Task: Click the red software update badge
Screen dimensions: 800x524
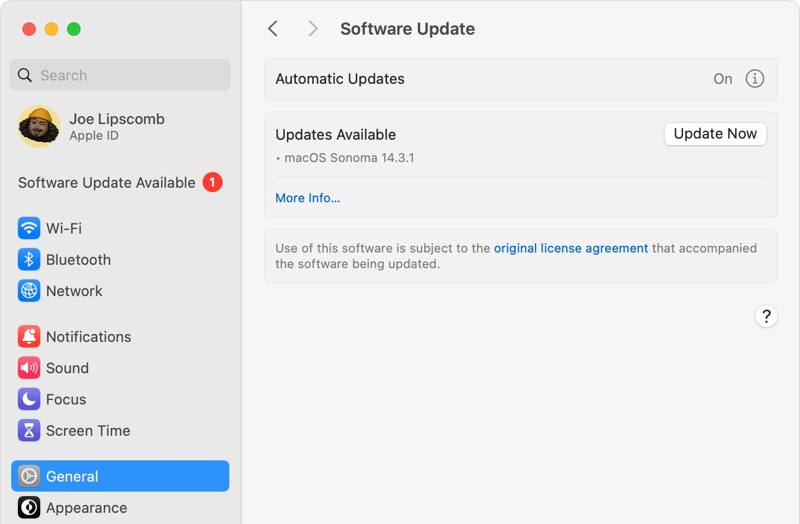Action: [x=212, y=182]
